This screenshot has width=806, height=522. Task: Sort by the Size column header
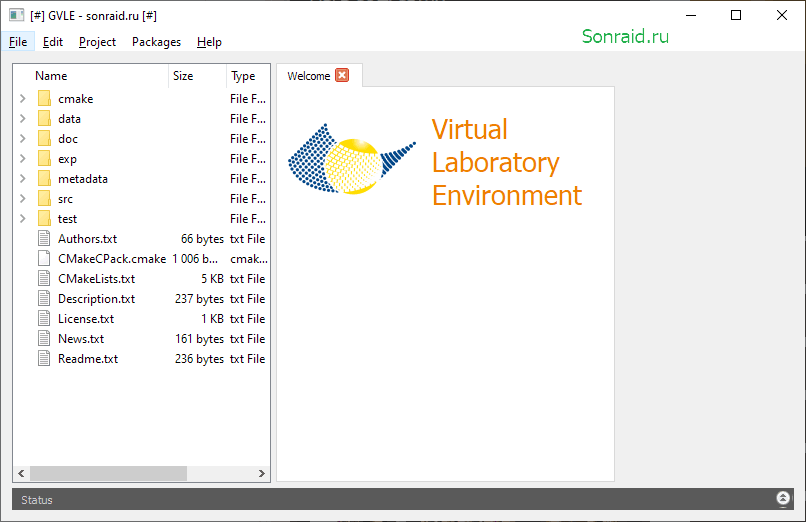[x=197, y=76]
